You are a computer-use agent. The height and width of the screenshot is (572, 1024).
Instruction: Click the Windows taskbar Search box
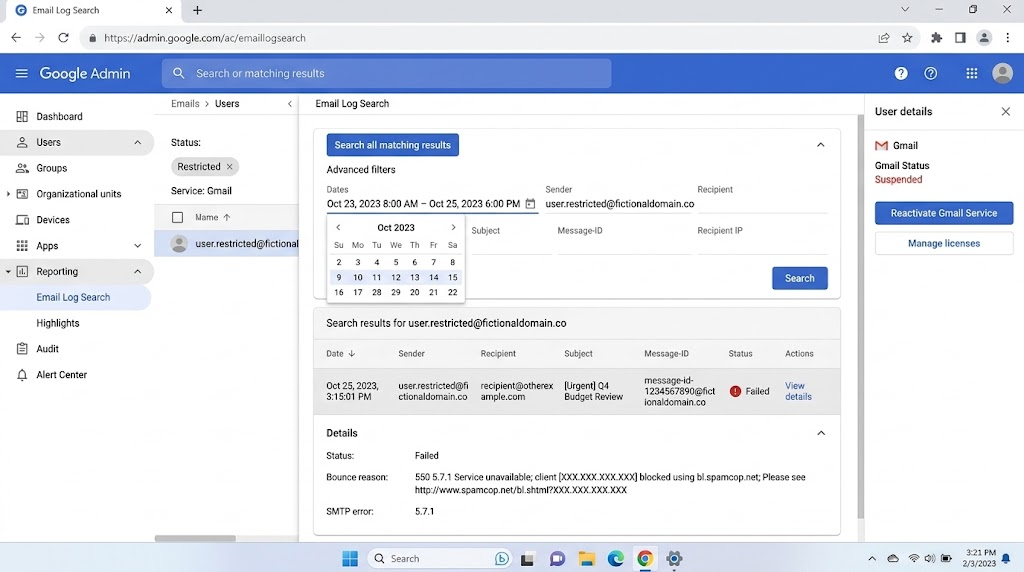click(x=439, y=558)
